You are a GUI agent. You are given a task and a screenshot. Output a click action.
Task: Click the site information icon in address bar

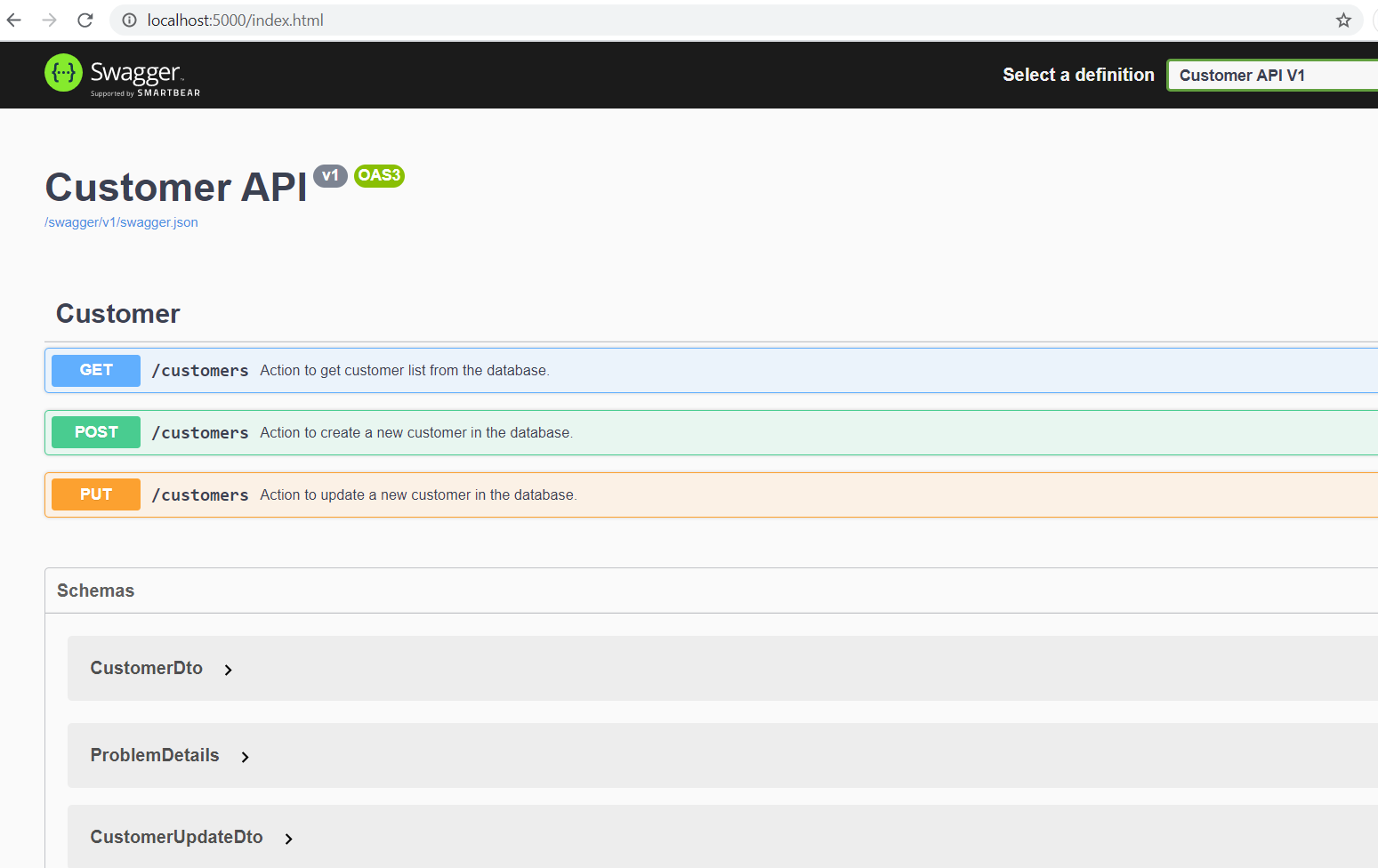tap(129, 20)
